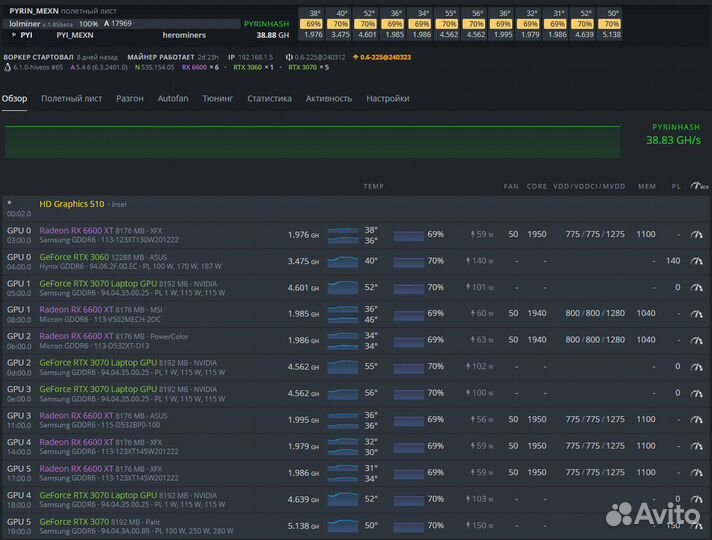Open tuning icon for RTX 3070 Laptop 0d:00.0 row
712x540 pixels.
(696, 367)
